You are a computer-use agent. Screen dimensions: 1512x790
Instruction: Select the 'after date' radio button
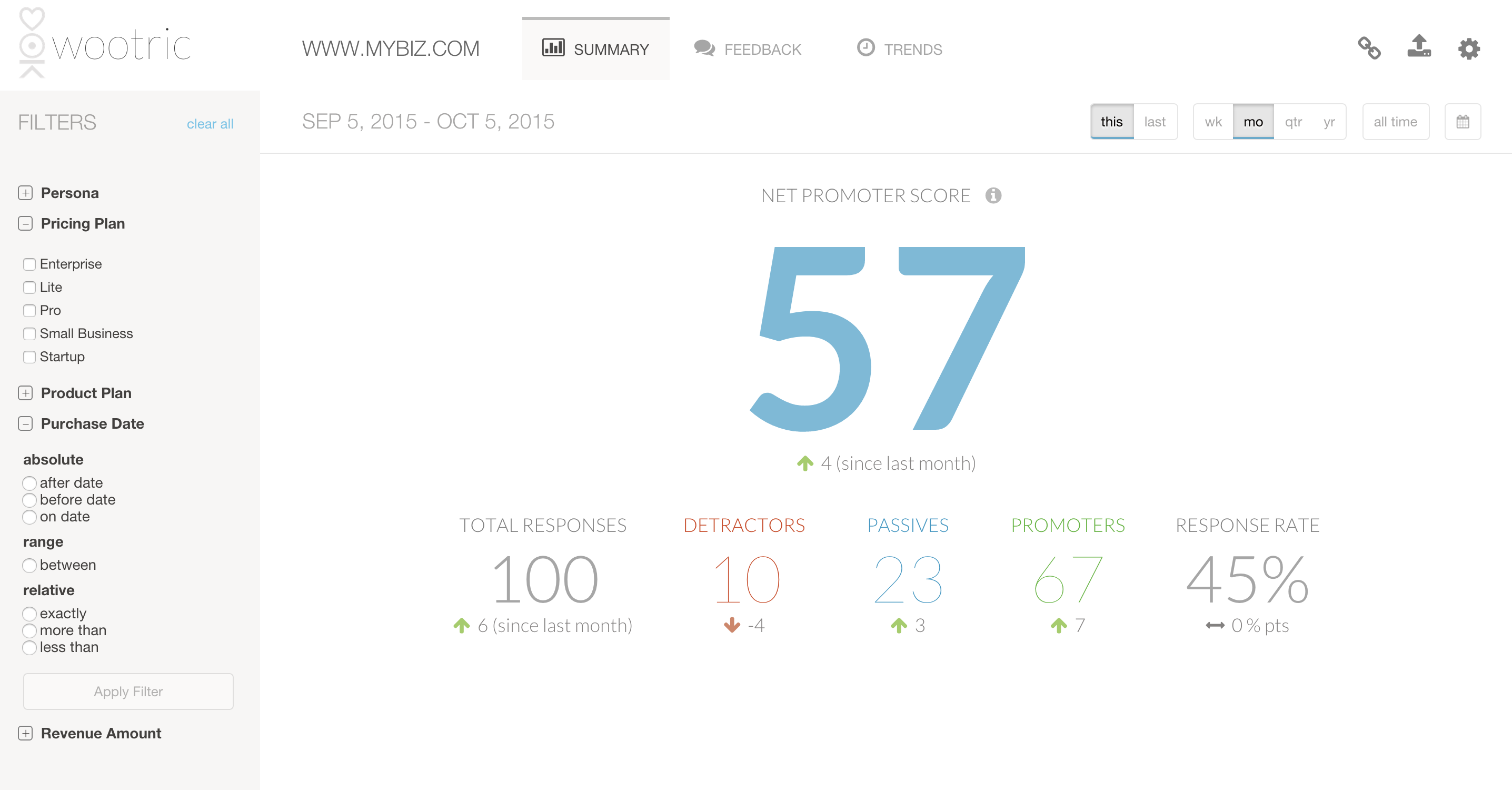click(29, 483)
